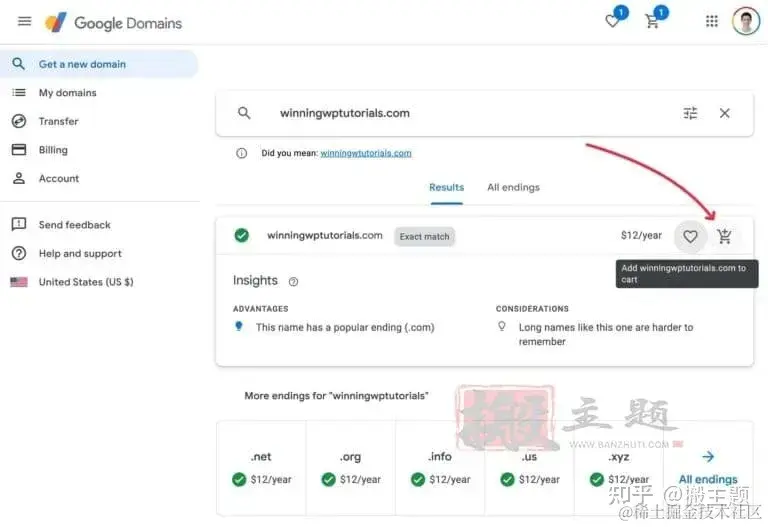Click the green check under .info
The height and width of the screenshot is (527, 768).
click(x=418, y=479)
